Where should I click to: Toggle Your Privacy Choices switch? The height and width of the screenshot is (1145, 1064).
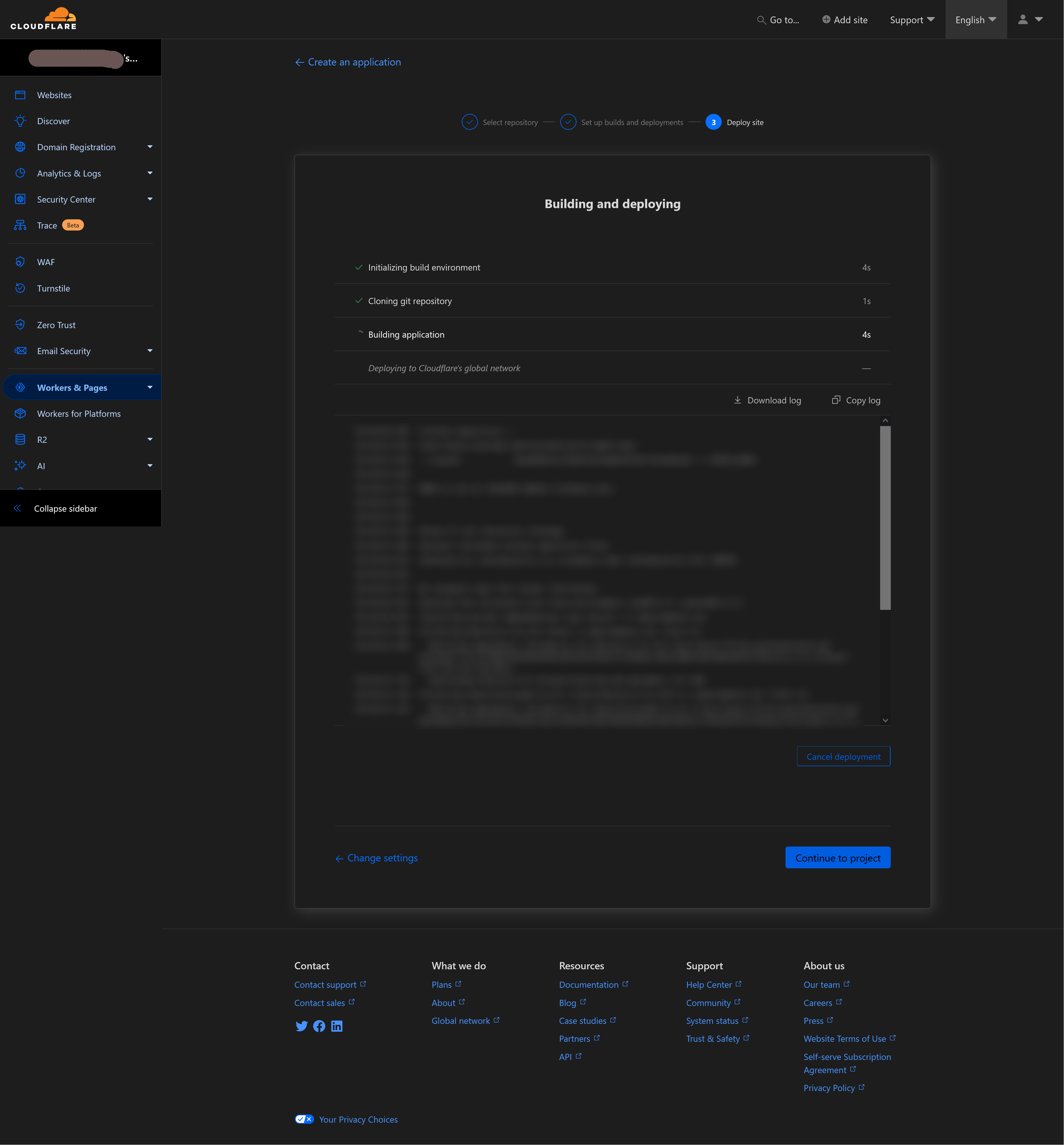click(x=304, y=1119)
